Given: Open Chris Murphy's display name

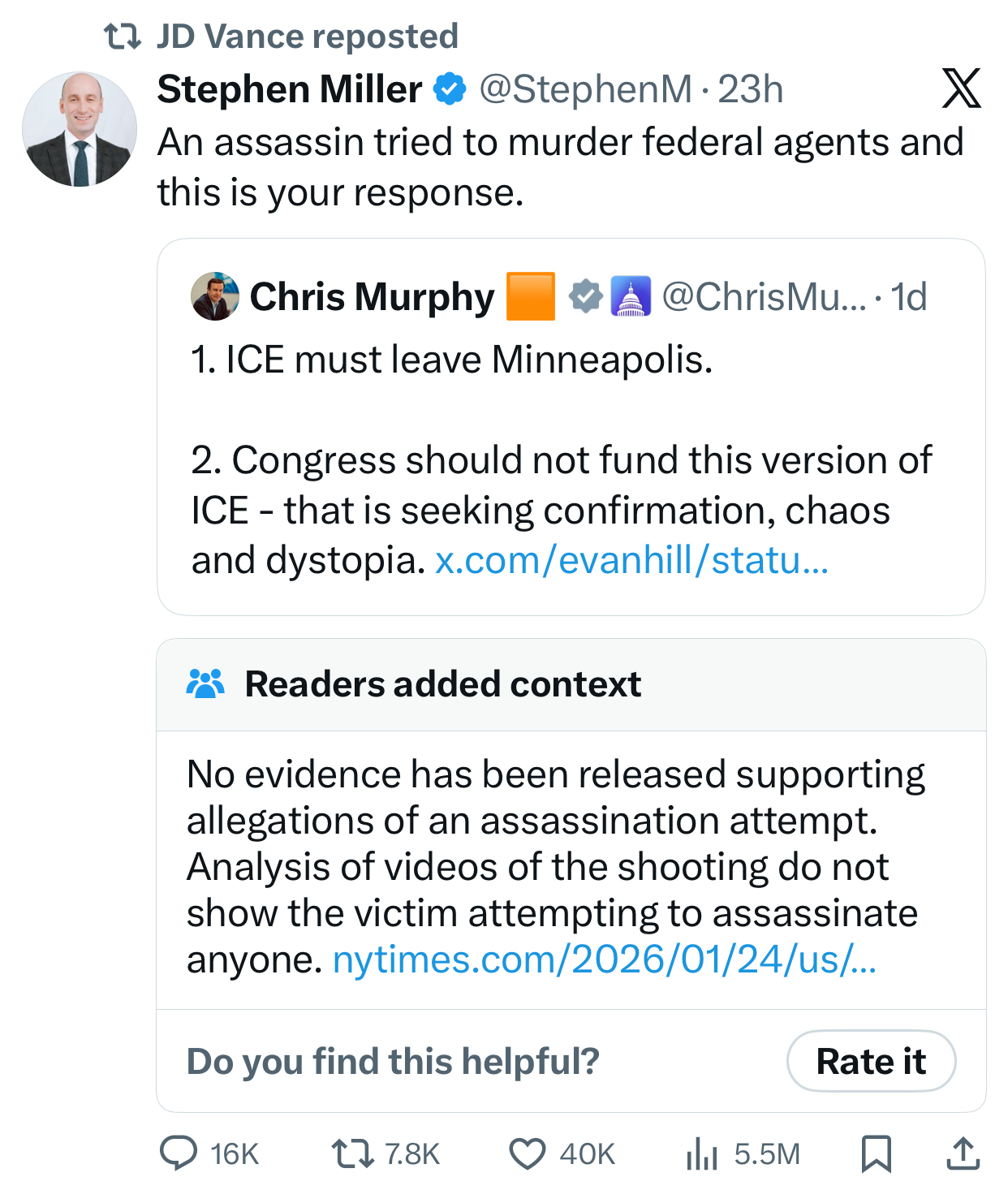Looking at the screenshot, I should 372,297.
